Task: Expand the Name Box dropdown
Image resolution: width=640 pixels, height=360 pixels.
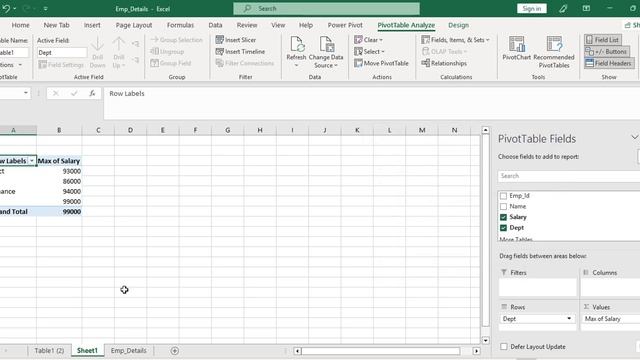Action: click(x=26, y=93)
